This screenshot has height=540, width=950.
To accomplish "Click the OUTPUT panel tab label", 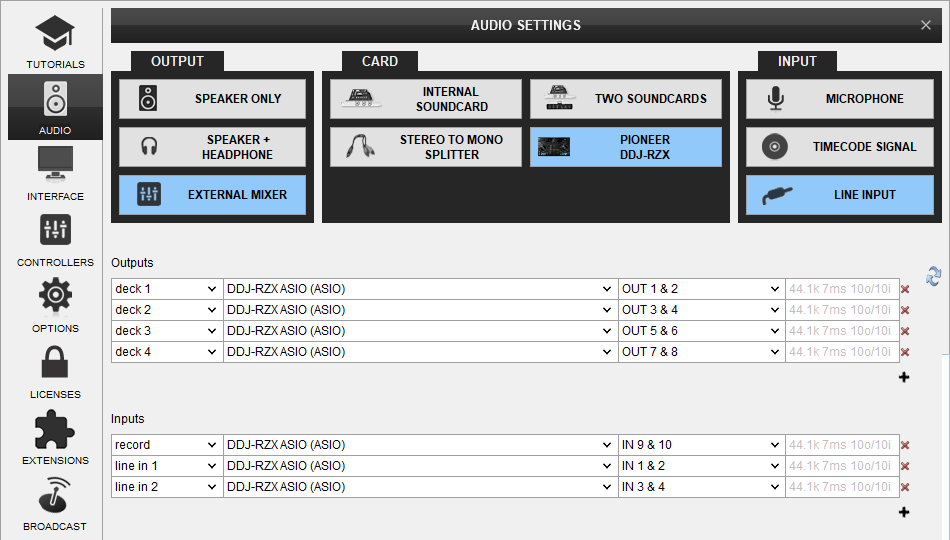I will (178, 61).
